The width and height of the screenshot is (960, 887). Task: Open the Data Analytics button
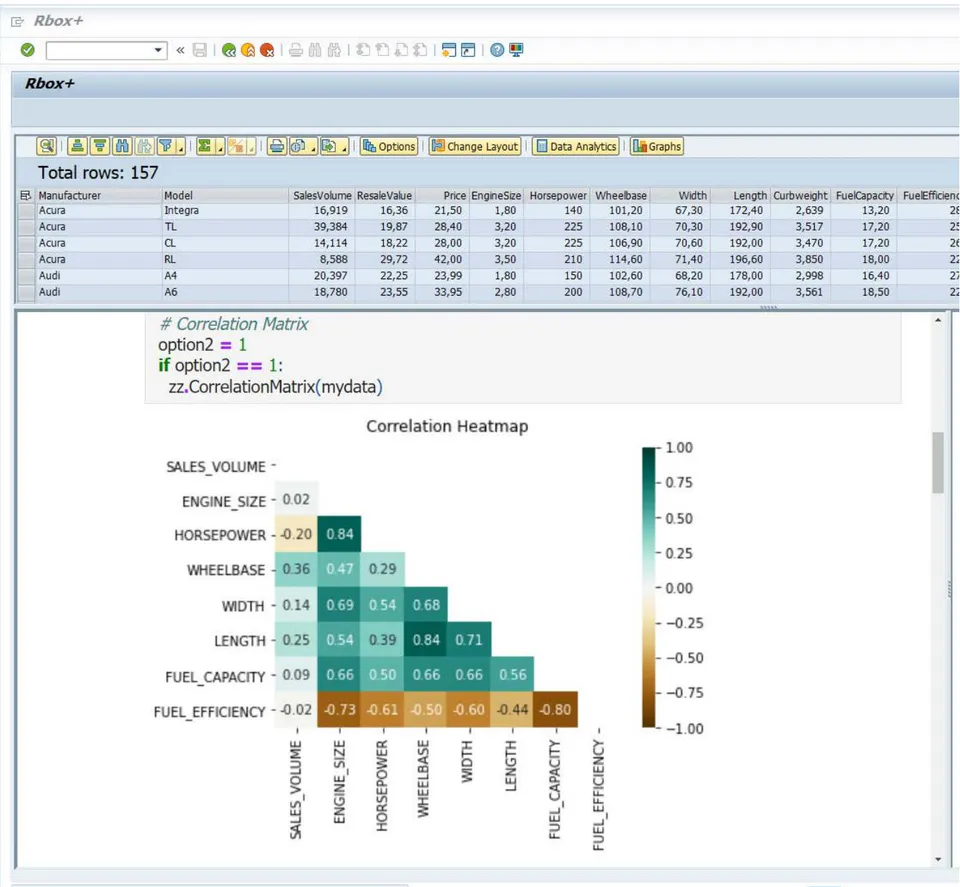(x=576, y=146)
